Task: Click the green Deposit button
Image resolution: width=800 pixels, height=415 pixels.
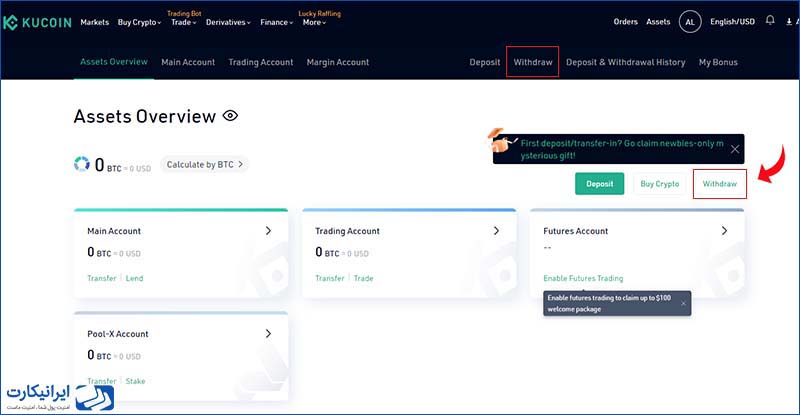Action: pos(599,184)
